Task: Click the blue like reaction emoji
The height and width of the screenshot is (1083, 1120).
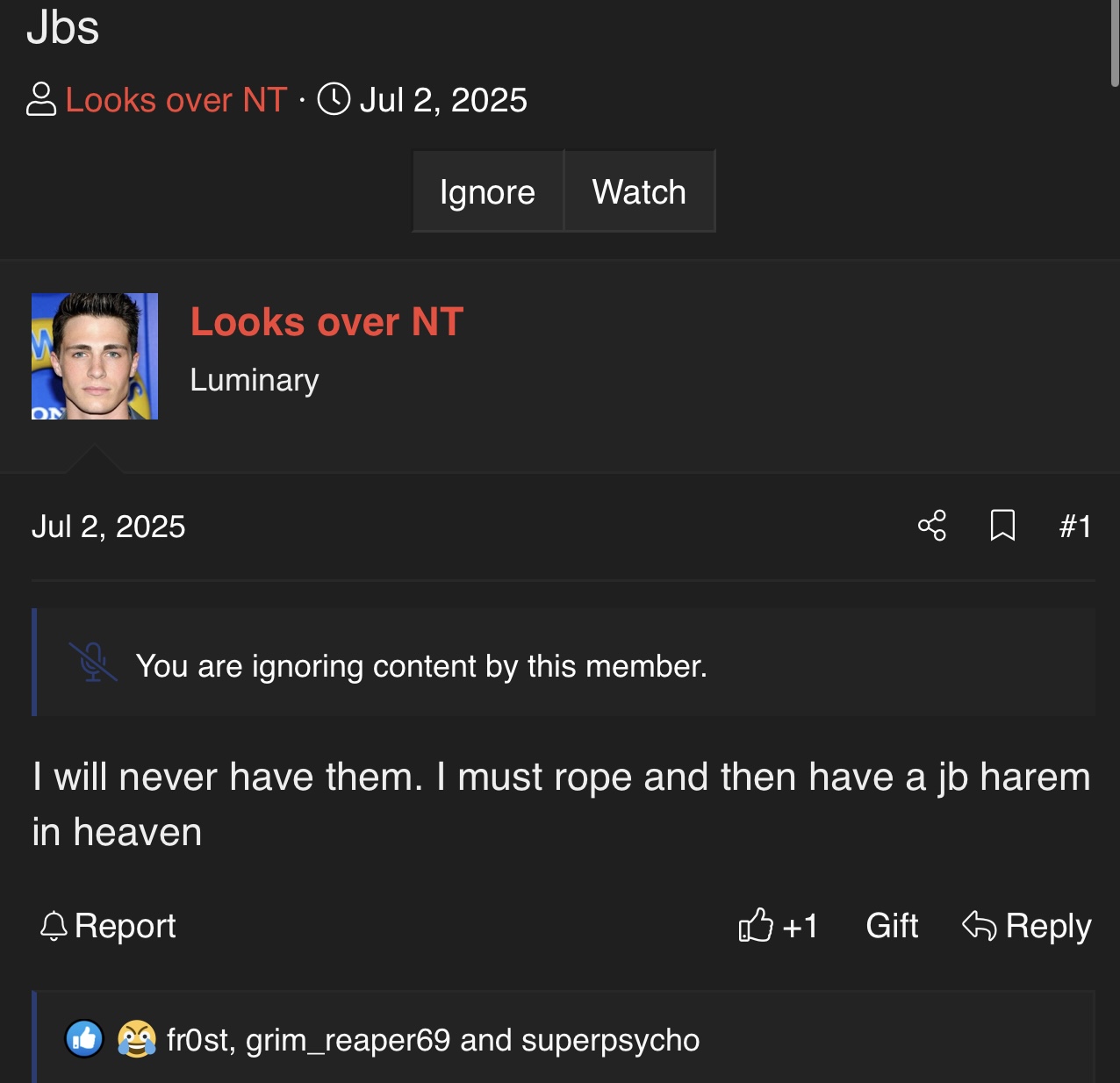Action: [85, 1039]
